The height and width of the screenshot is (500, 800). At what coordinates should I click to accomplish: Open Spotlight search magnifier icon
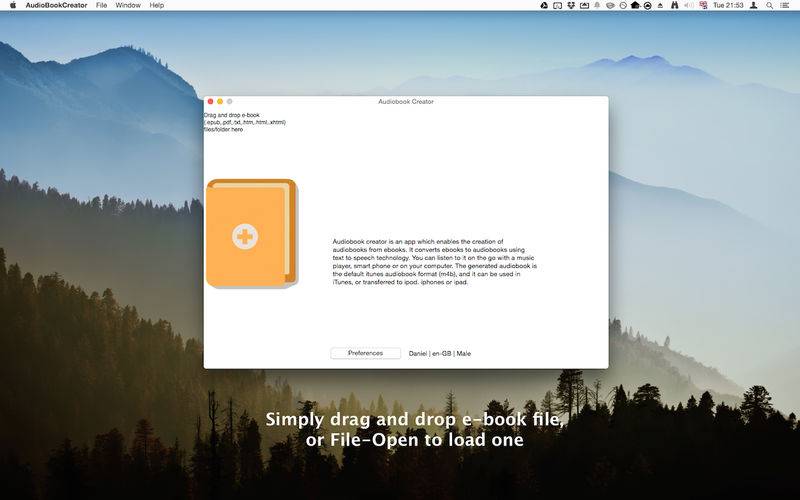pos(769,5)
